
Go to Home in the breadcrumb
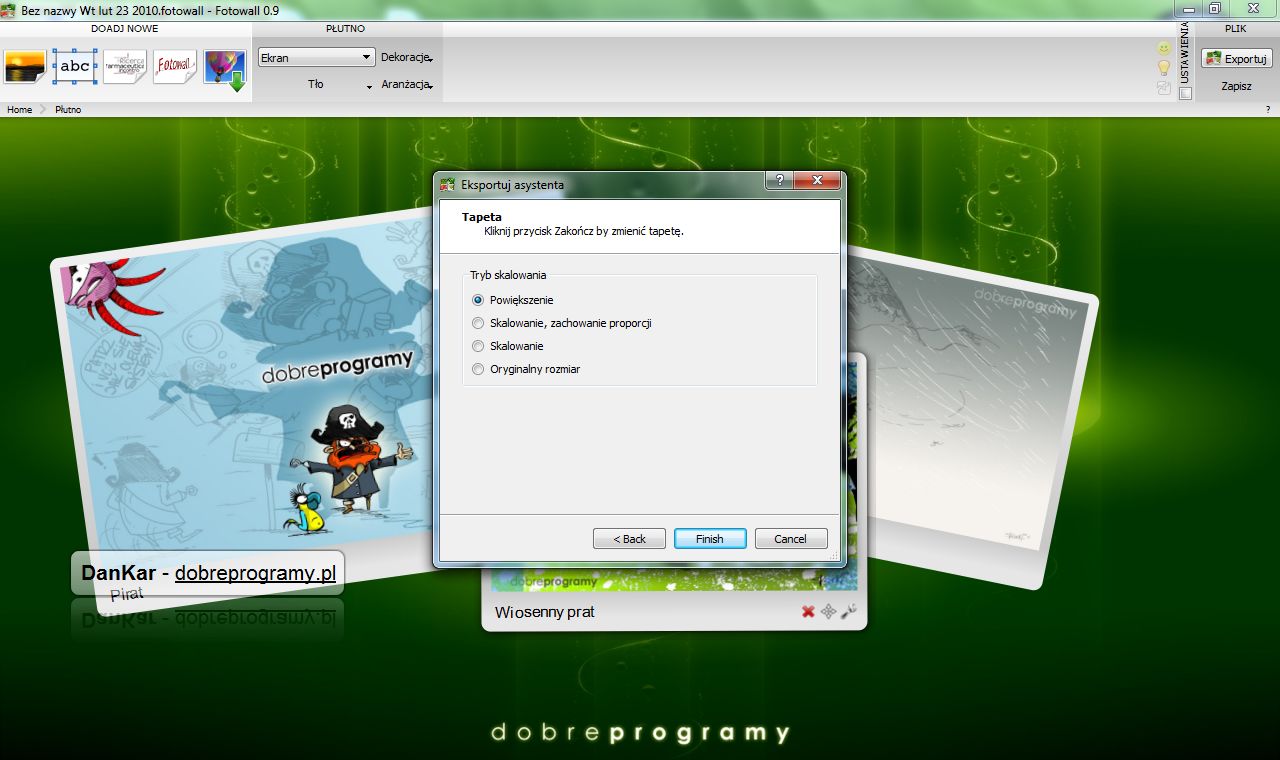[20, 110]
